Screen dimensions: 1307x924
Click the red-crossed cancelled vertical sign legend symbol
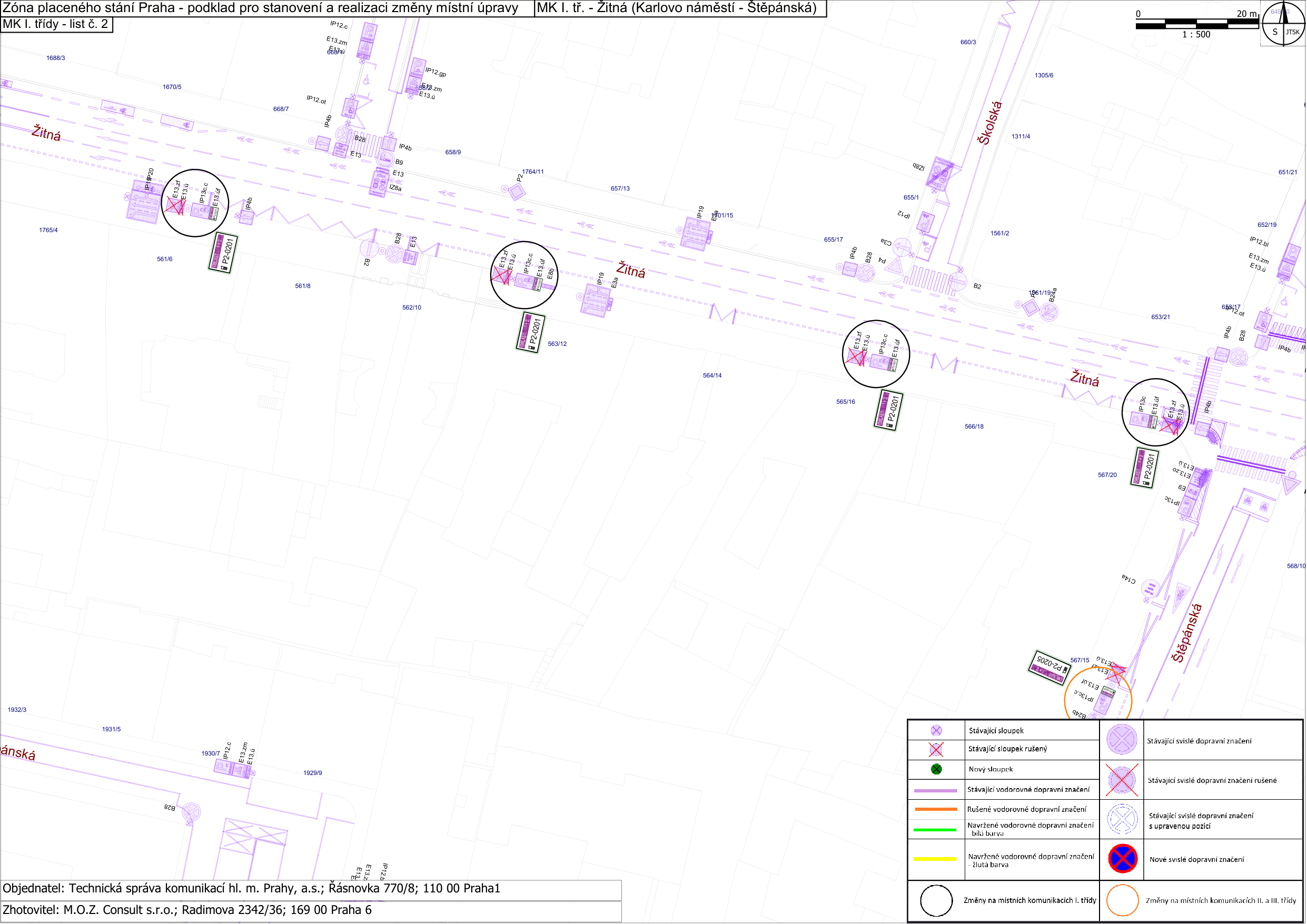(x=1122, y=779)
